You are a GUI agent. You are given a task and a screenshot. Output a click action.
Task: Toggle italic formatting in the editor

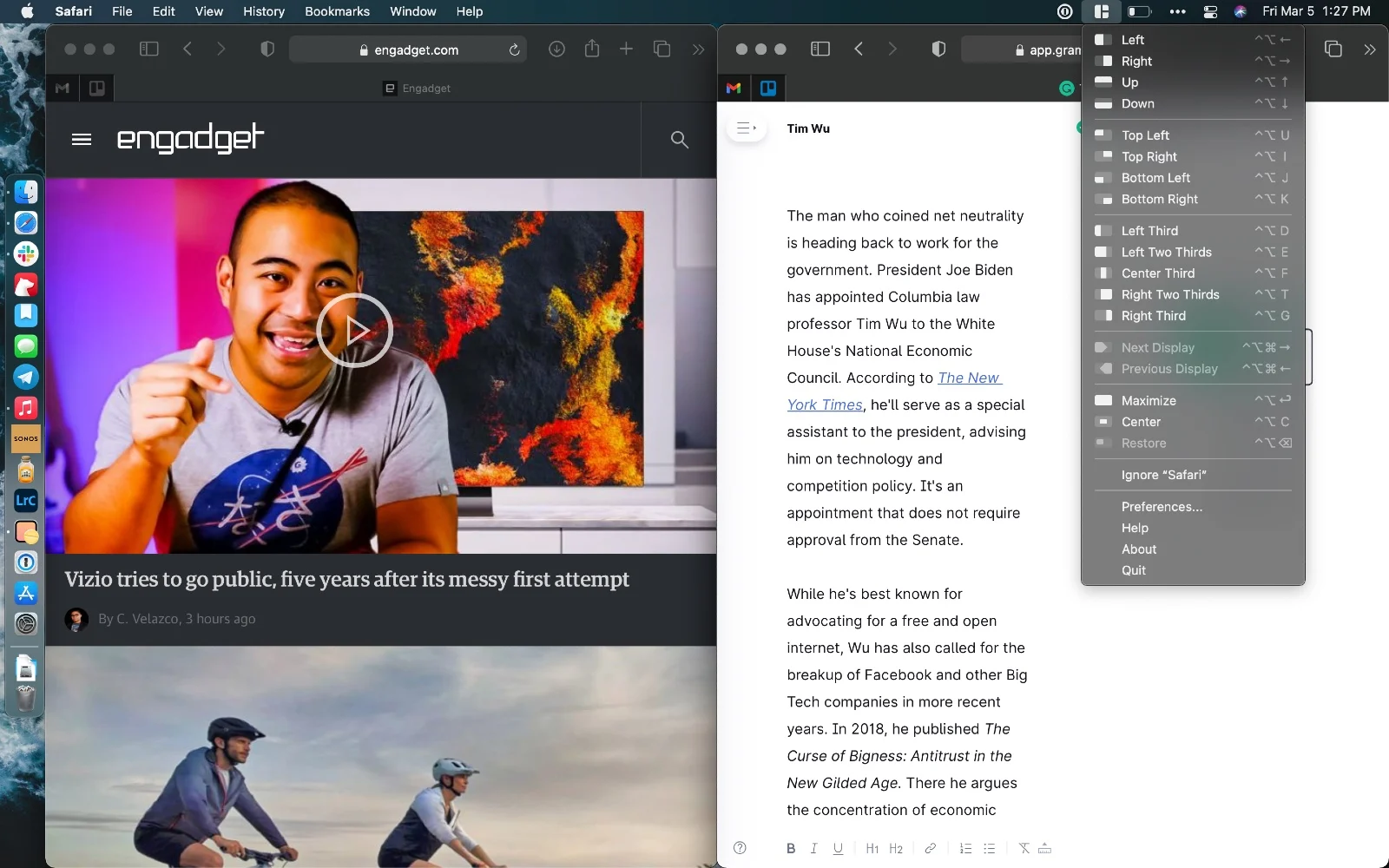click(813, 848)
